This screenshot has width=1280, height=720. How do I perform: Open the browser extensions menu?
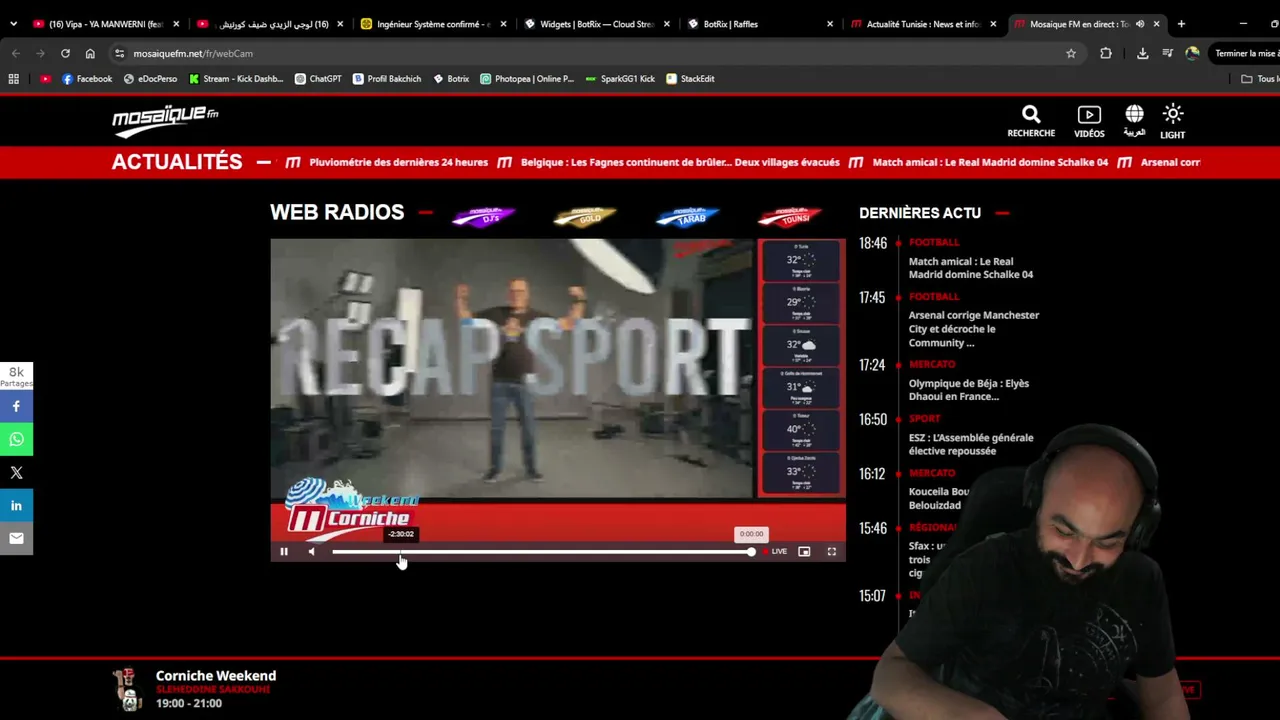[x=1106, y=53]
